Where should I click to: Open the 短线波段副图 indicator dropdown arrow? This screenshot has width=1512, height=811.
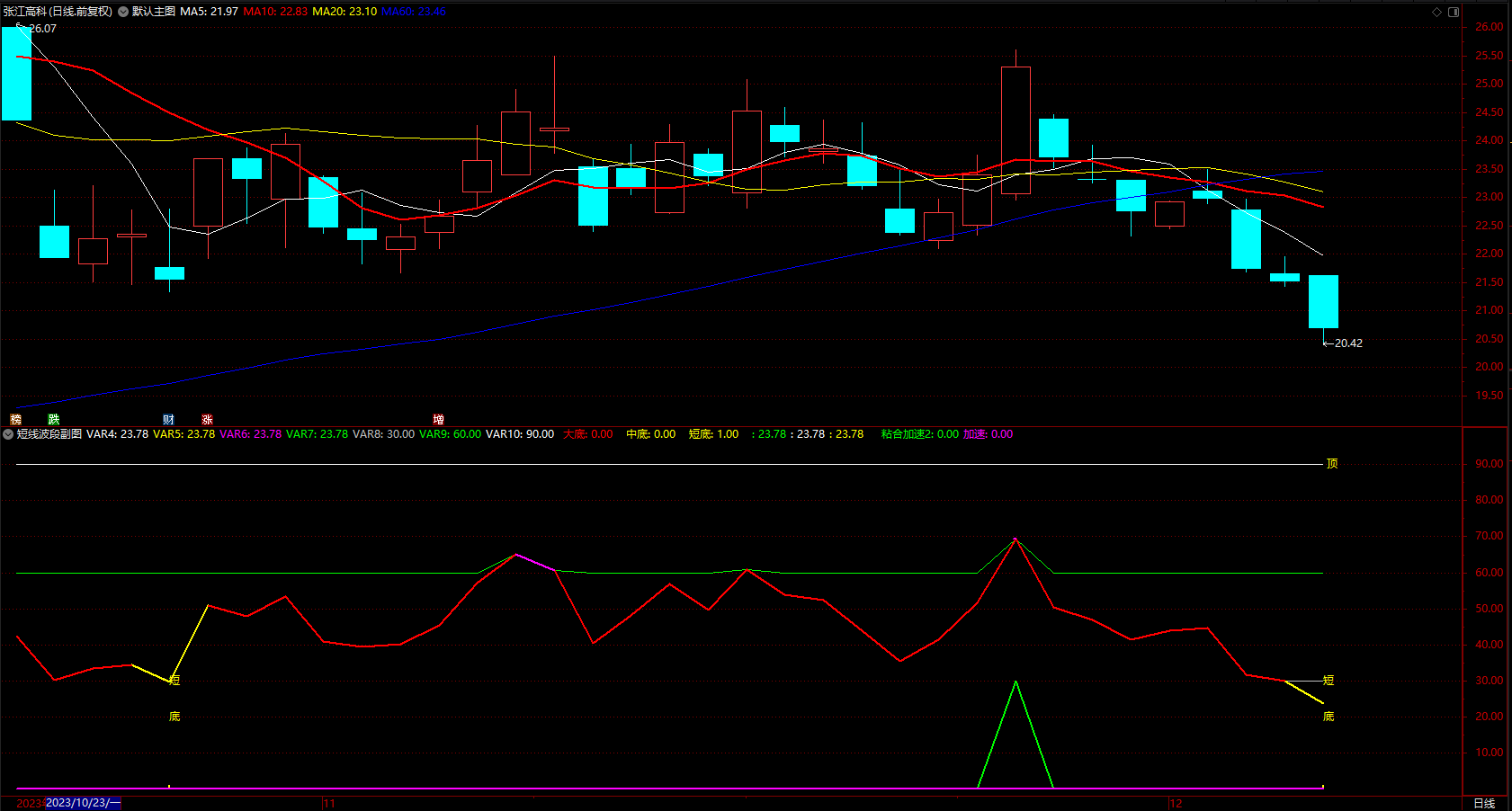click(x=8, y=434)
